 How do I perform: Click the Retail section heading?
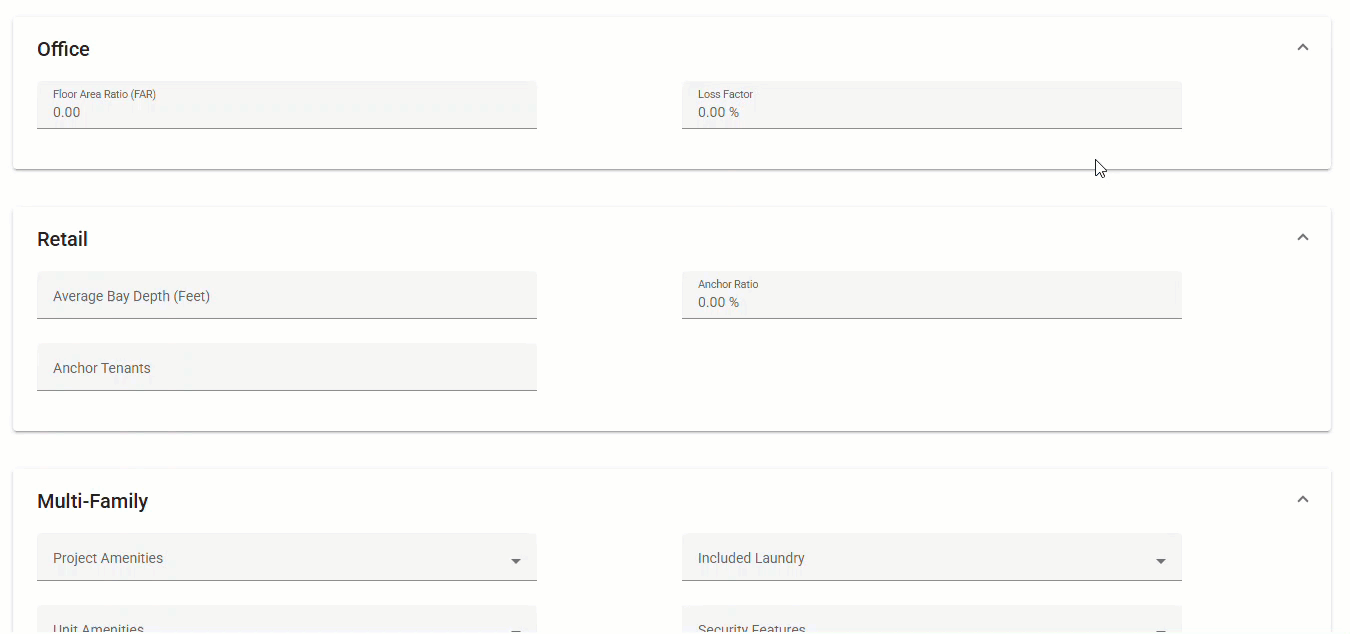click(x=62, y=239)
